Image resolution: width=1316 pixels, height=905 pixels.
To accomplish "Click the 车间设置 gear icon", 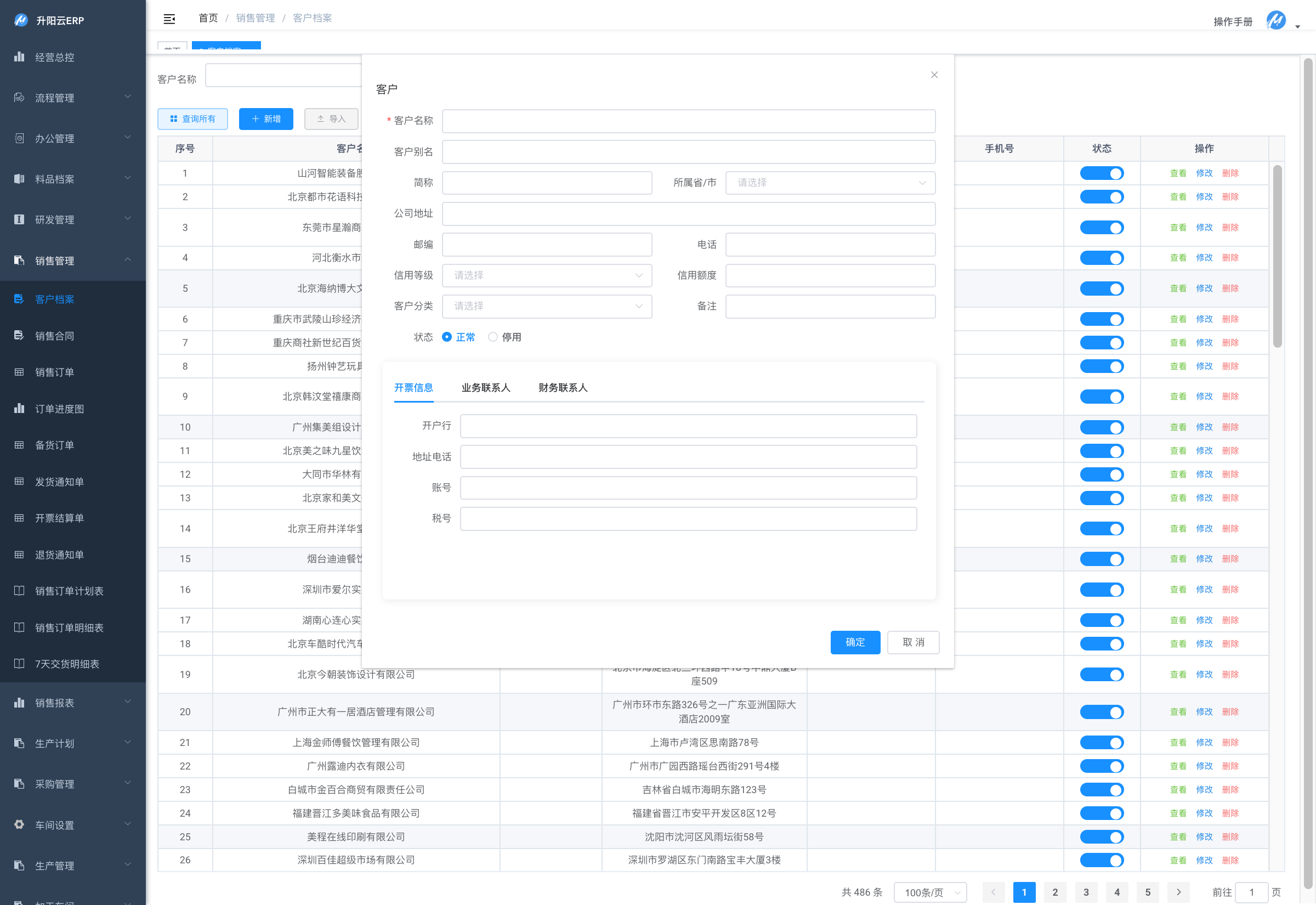I will click(19, 824).
